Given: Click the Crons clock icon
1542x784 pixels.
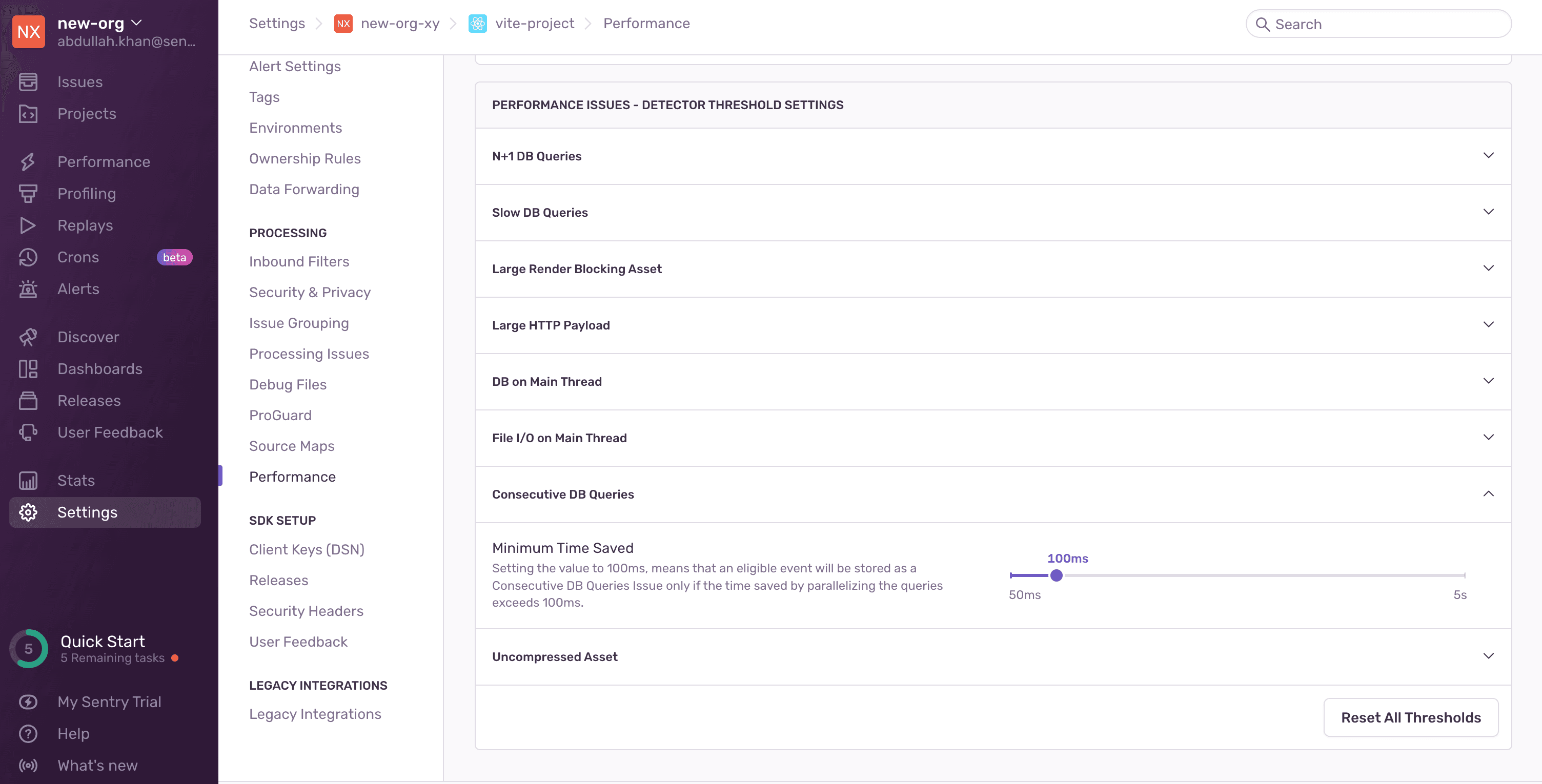Looking at the screenshot, I should coord(28,257).
